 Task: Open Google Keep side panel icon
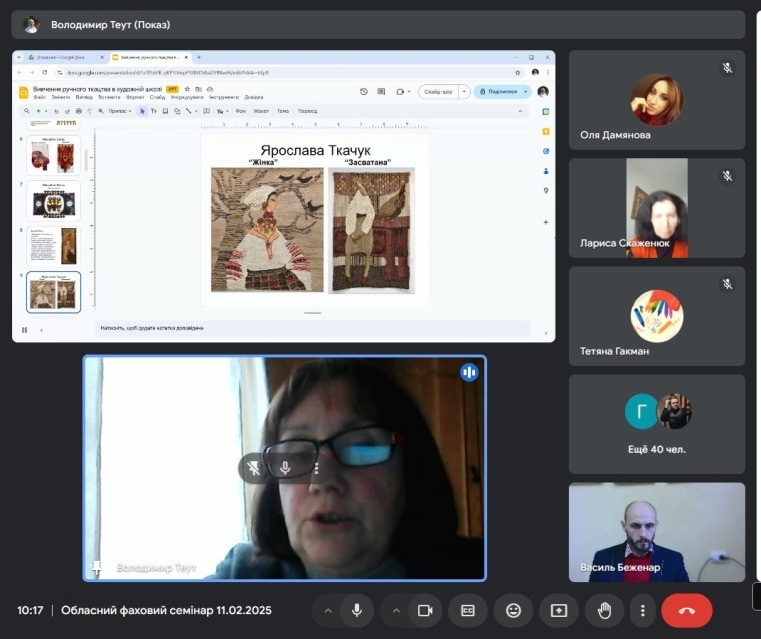pos(546,131)
